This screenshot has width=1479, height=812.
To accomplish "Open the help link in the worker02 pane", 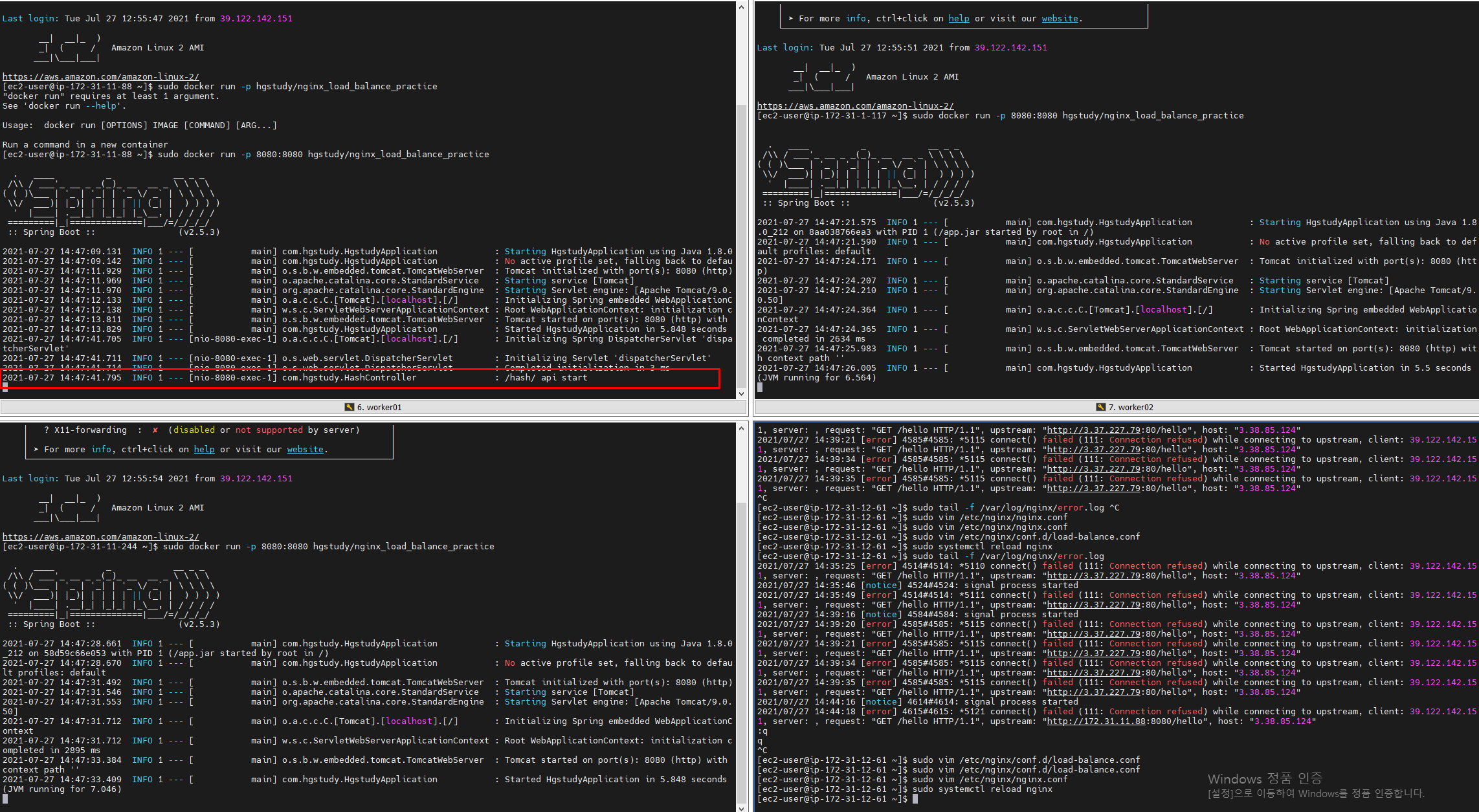I will [x=959, y=18].
